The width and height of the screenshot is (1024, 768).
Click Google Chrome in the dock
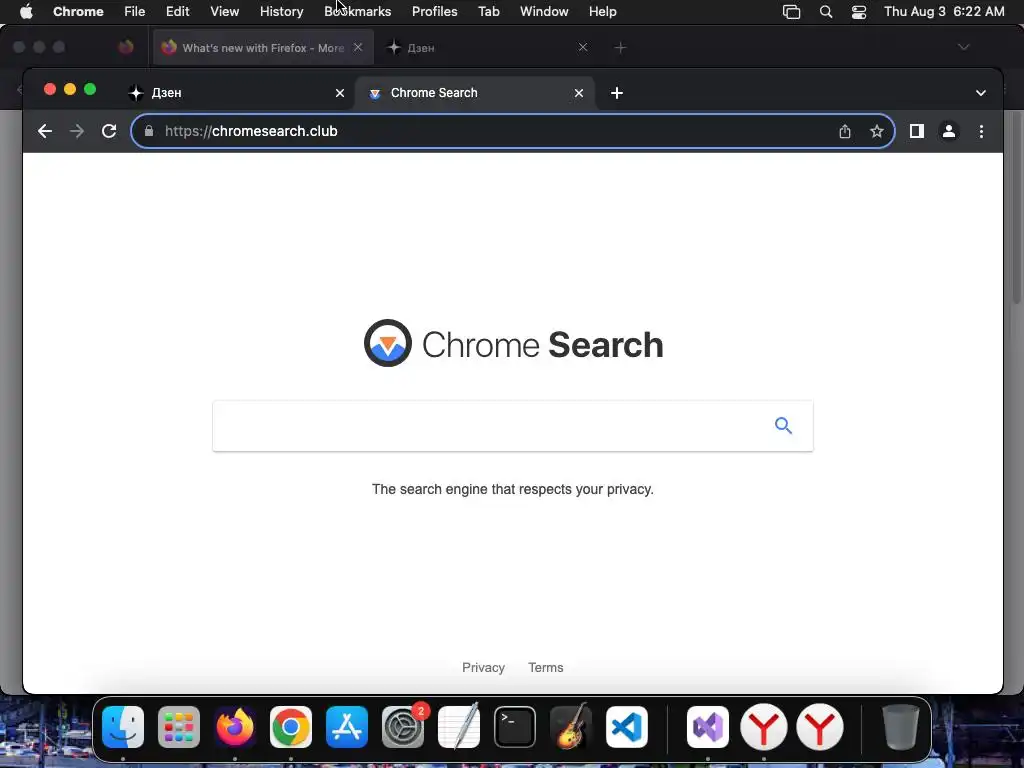click(x=291, y=727)
